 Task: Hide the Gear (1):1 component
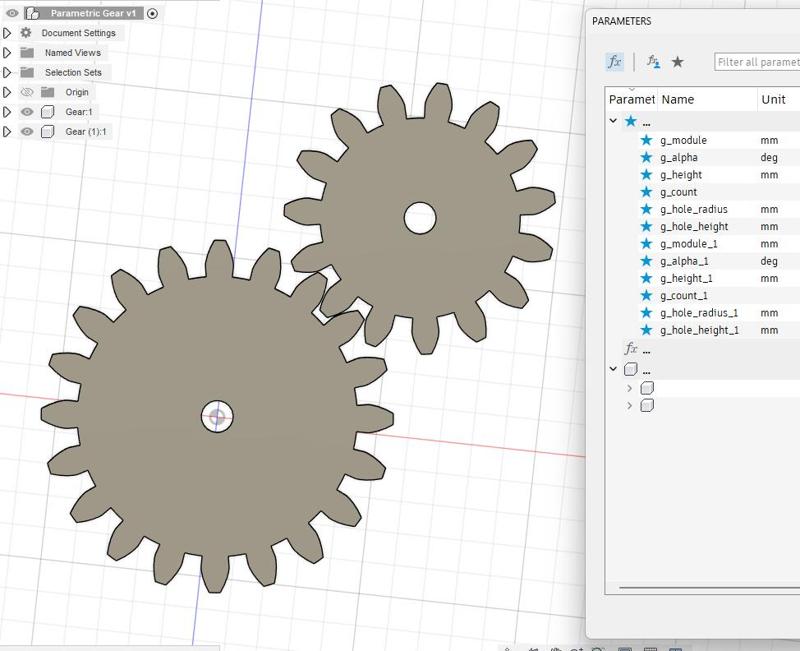[x=25, y=130]
